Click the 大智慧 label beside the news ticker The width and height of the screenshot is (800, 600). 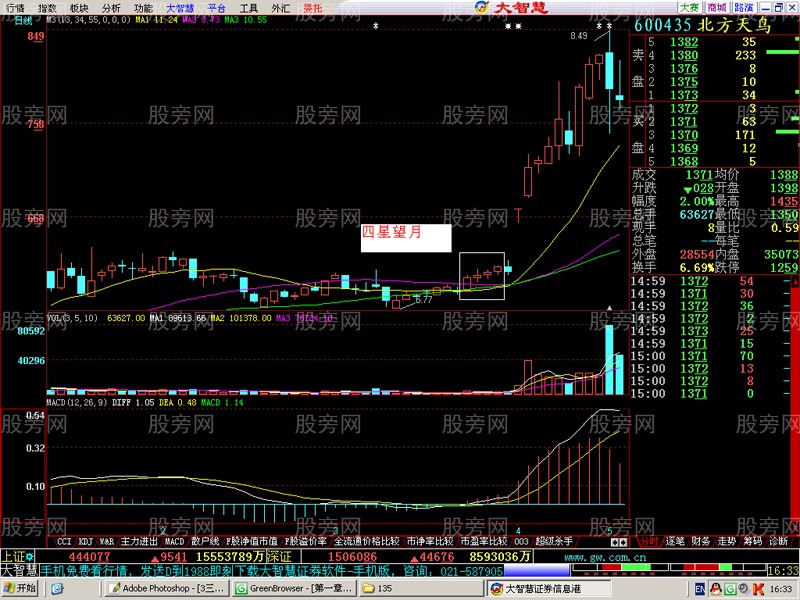pyautogui.click(x=19, y=570)
